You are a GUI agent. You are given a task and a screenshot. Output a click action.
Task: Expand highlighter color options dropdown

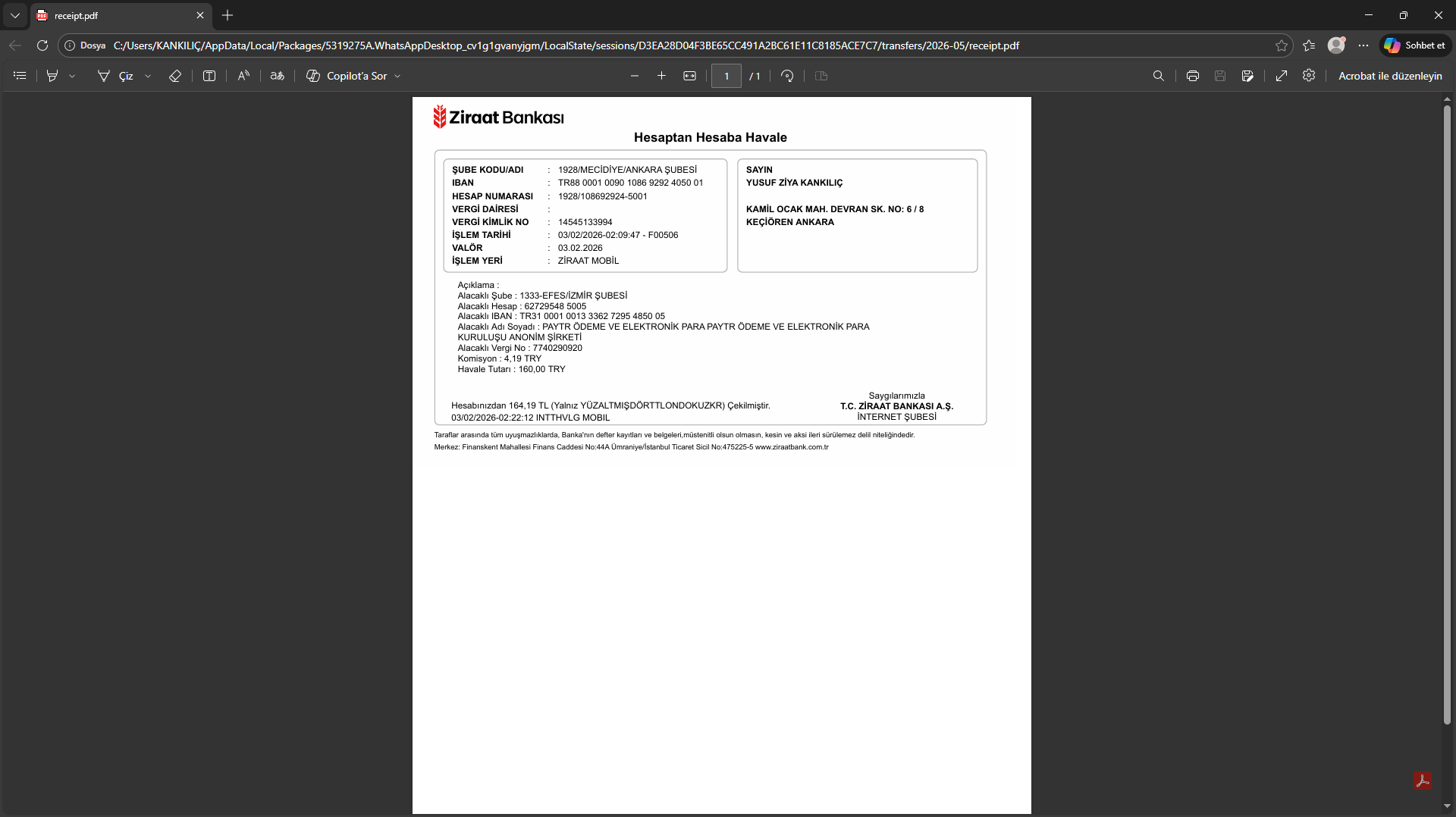(72, 76)
